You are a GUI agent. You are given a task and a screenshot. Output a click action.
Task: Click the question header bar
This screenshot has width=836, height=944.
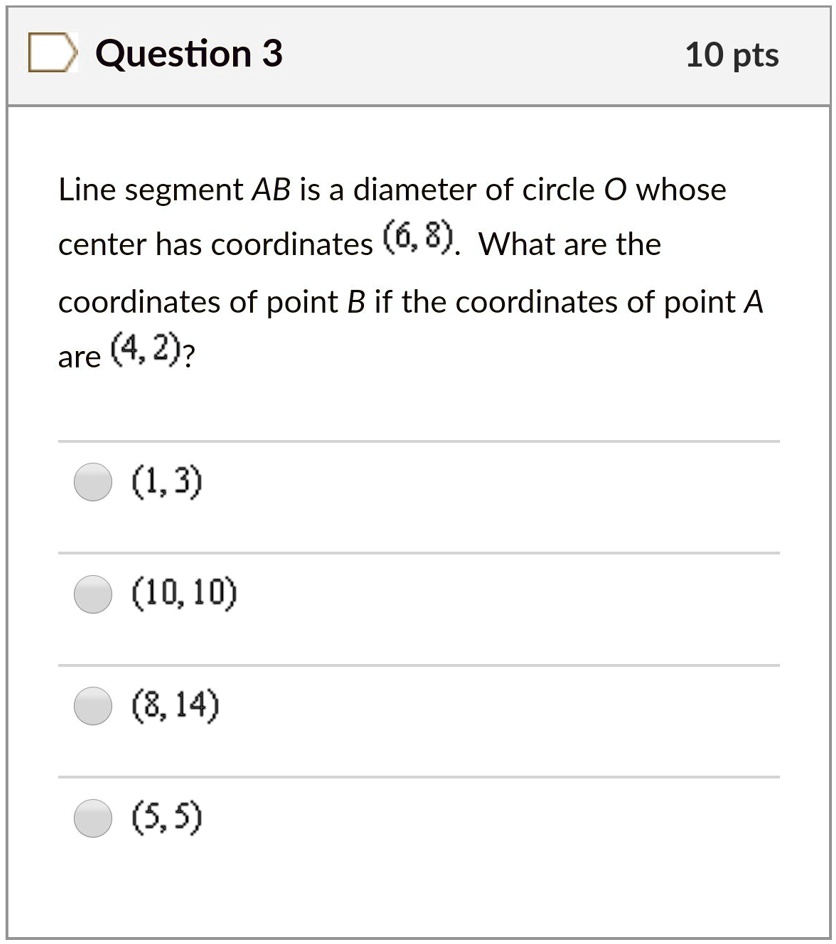[418, 54]
